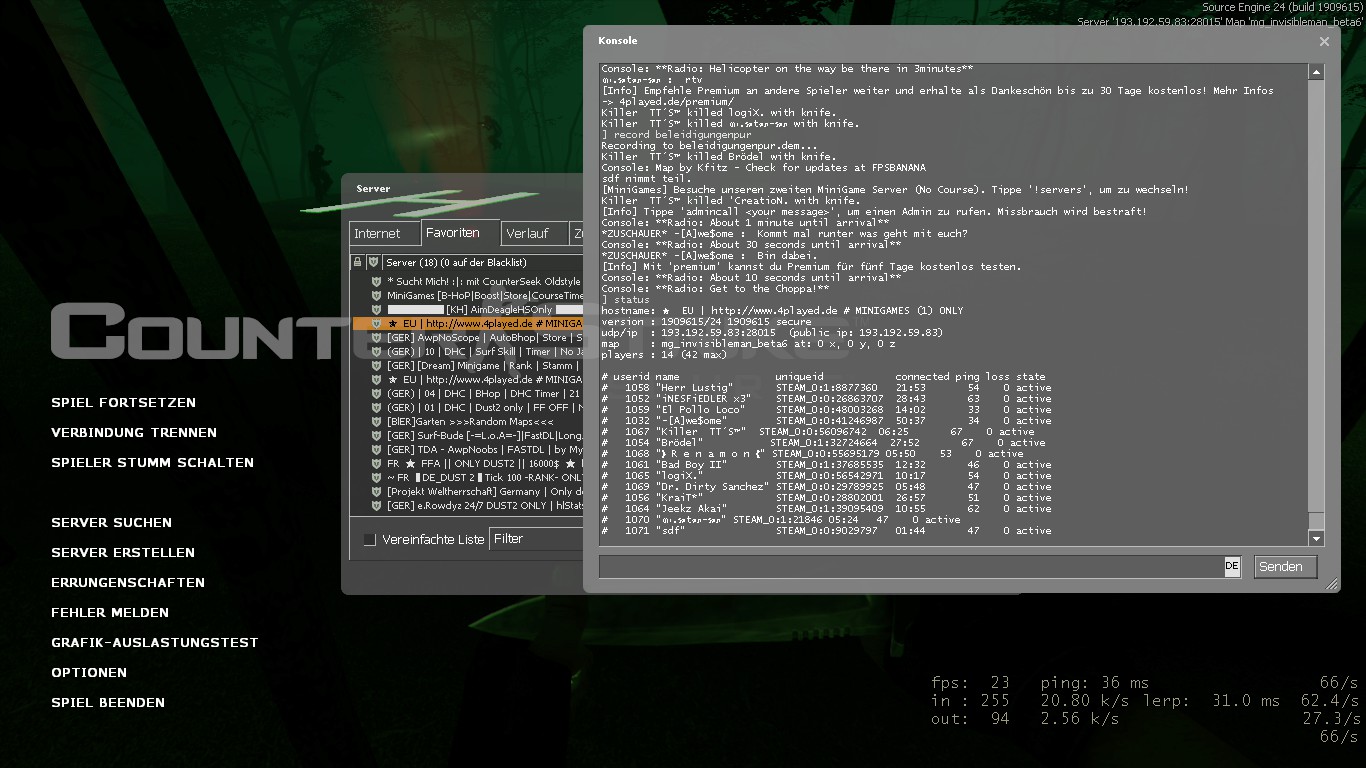The width and height of the screenshot is (1366, 768).
Task: Select [GER] e.Rowdyz 24/7 DUST2 ONLY row
Action: (x=468, y=506)
